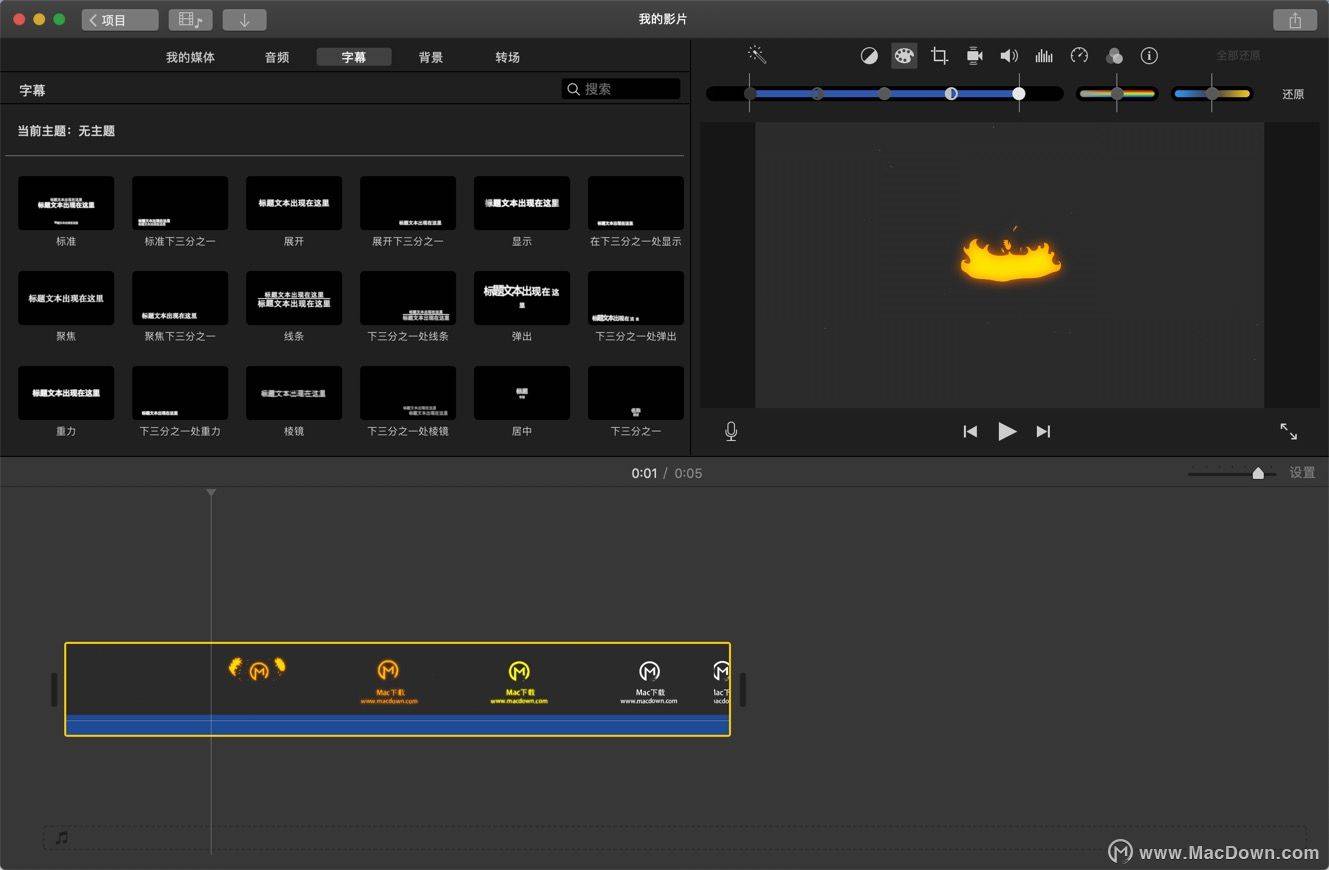Open the volume adjustment speaker icon
Viewport: 1329px width, 870px height.
pyautogui.click(x=1009, y=56)
